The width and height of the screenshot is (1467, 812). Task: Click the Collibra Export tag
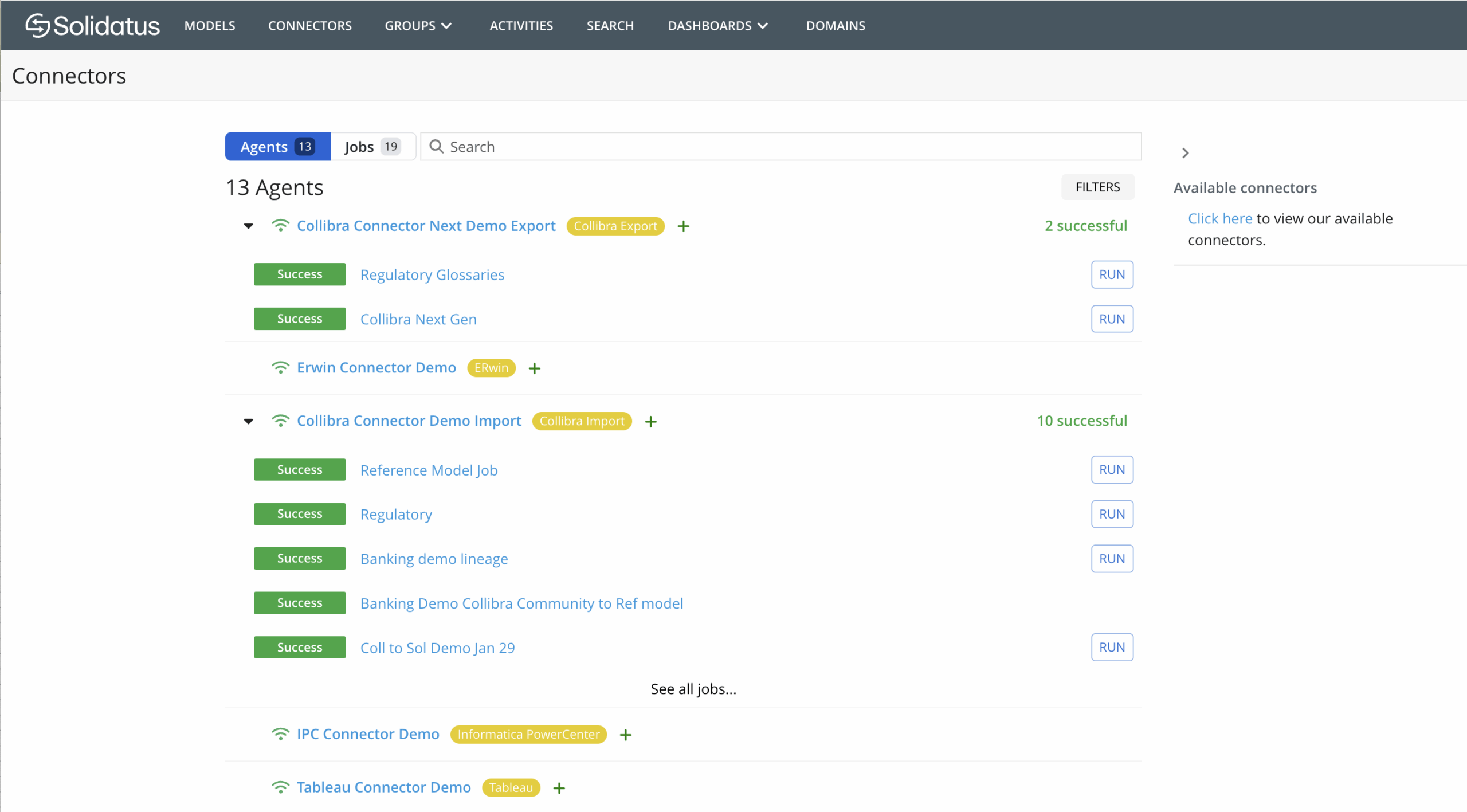[x=615, y=226]
